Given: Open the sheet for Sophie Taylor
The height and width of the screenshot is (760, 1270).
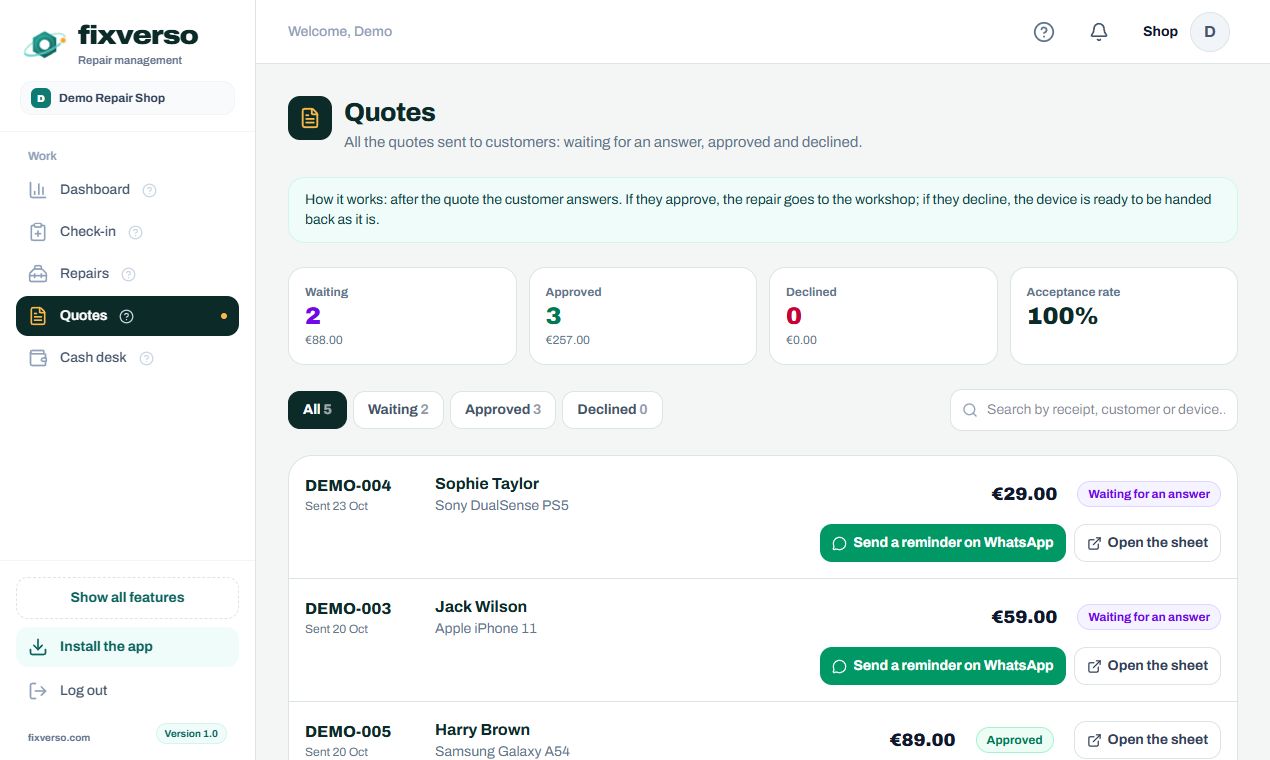Looking at the screenshot, I should (x=1147, y=543).
